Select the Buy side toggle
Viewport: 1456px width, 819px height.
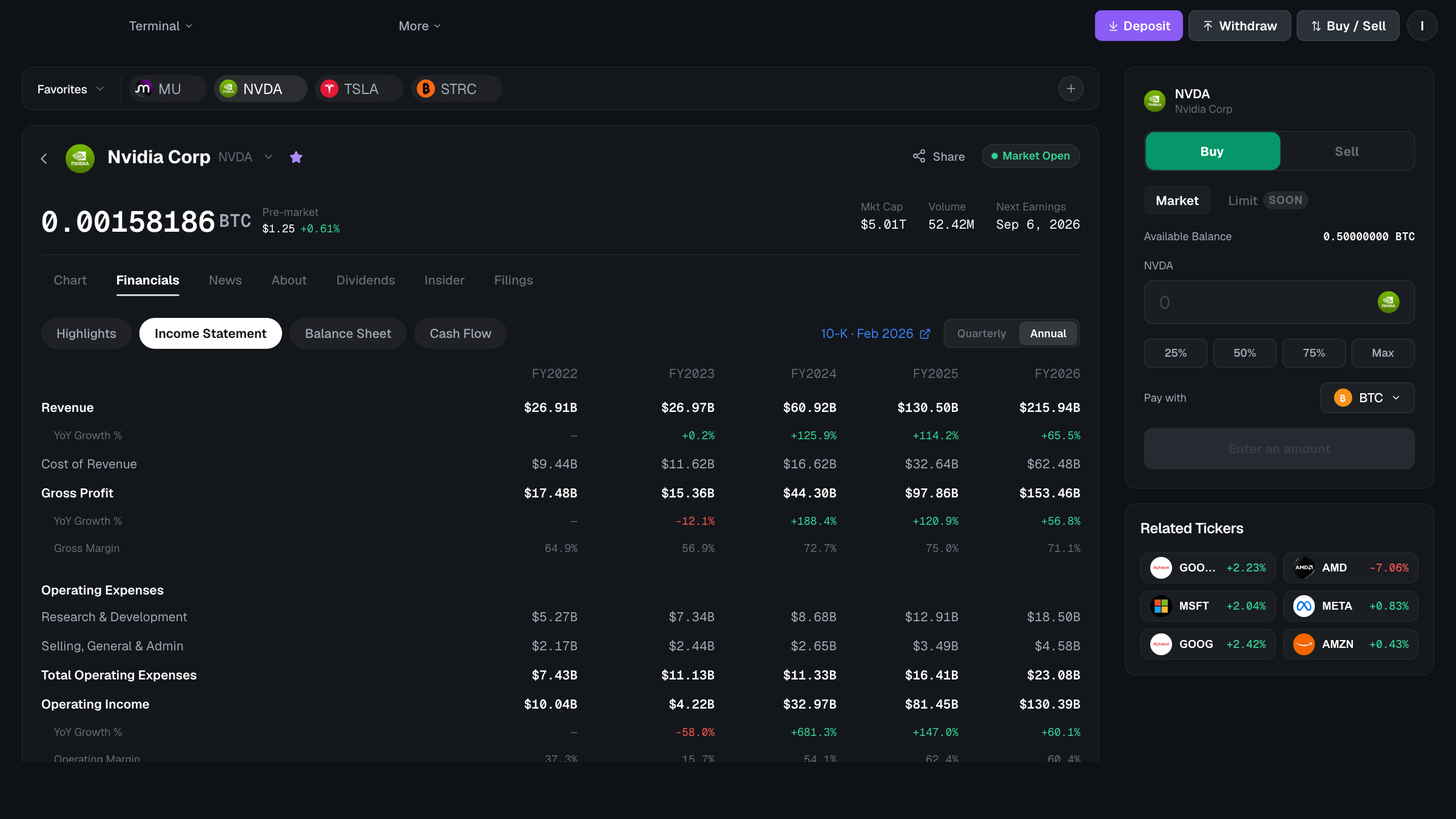(1212, 151)
